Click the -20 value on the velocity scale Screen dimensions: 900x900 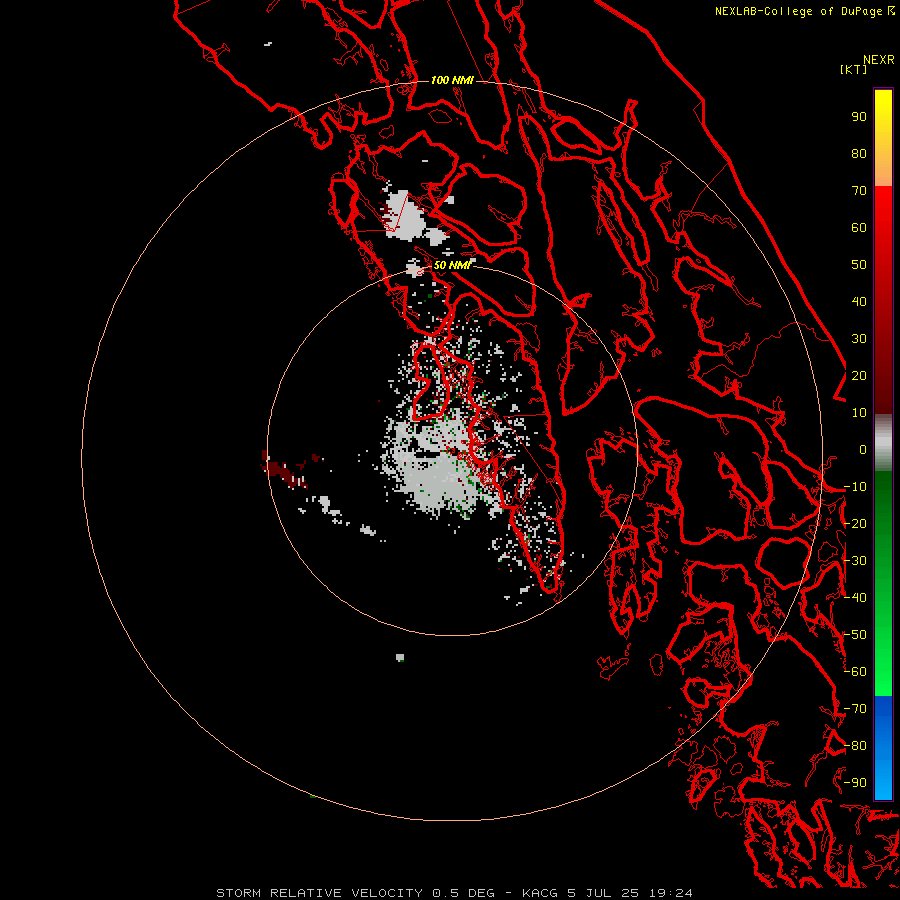[856, 524]
